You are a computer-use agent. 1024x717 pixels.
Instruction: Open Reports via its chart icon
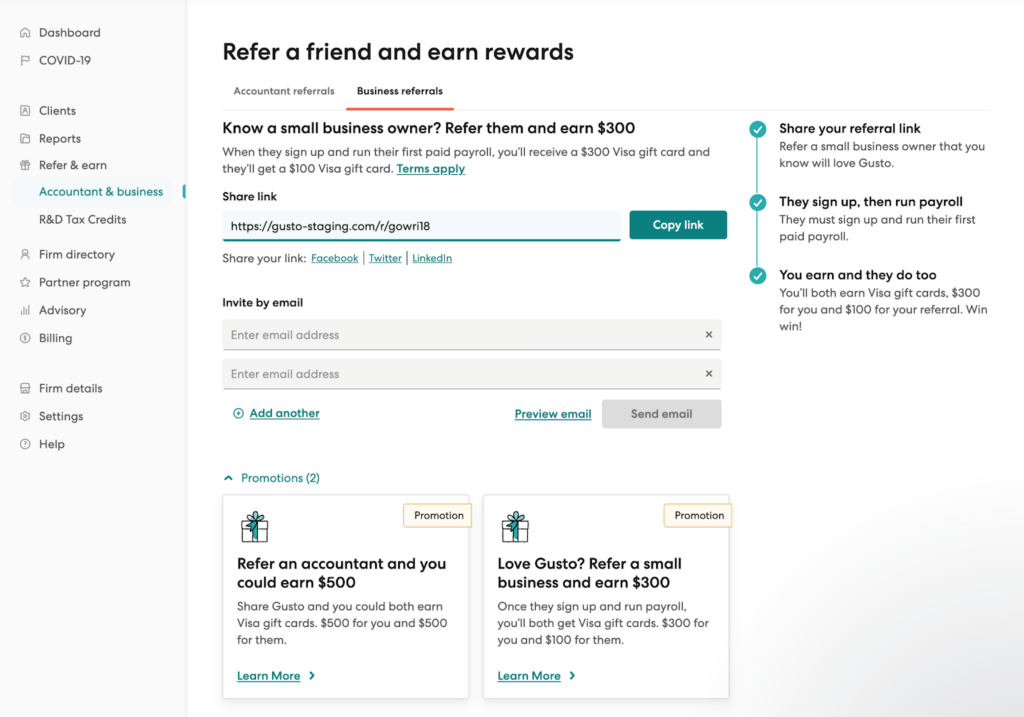(24, 138)
